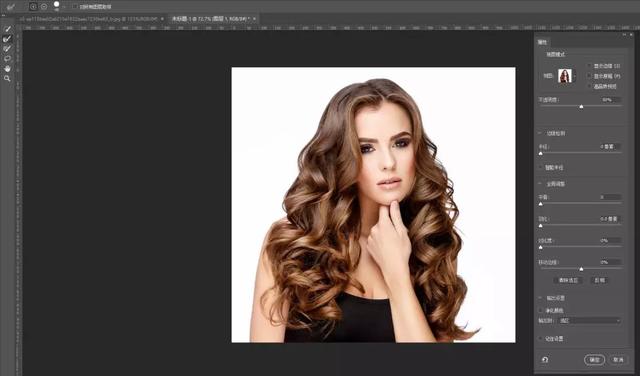Select the Quick Selection tool
This screenshot has width=640, height=376.
point(7,29)
